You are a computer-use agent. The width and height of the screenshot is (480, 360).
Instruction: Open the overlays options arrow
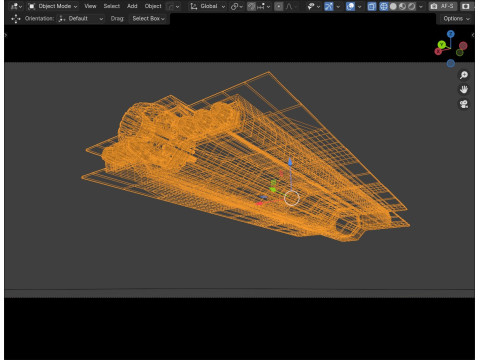(x=360, y=6)
